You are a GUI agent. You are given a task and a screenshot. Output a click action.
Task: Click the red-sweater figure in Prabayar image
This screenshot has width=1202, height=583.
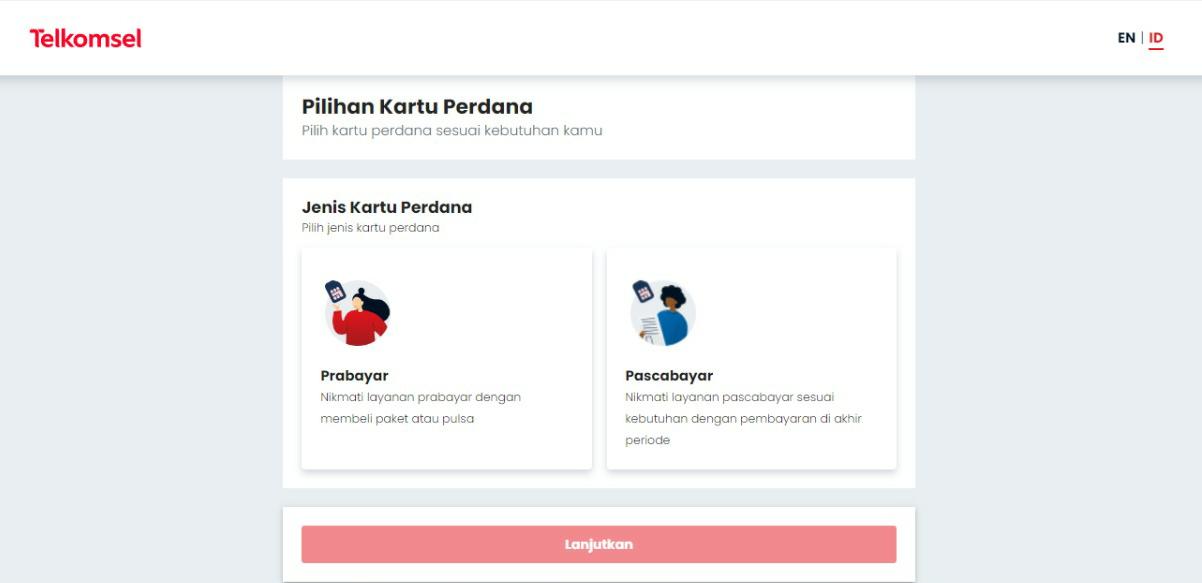pyautogui.click(x=362, y=326)
